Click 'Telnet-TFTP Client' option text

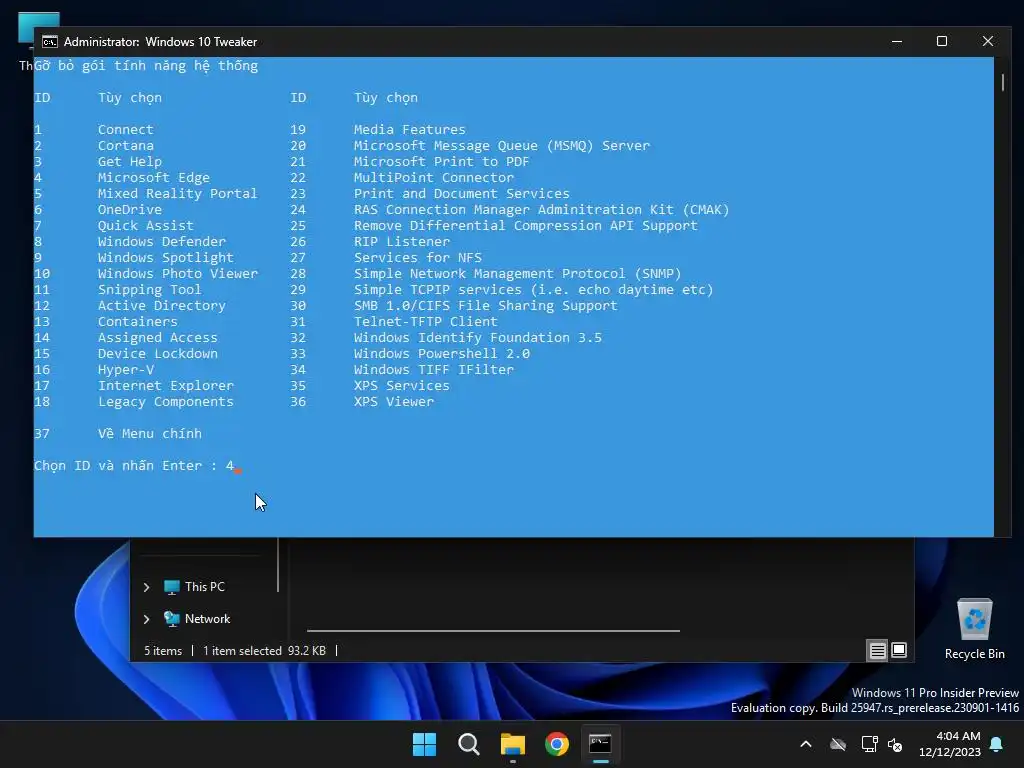point(426,321)
